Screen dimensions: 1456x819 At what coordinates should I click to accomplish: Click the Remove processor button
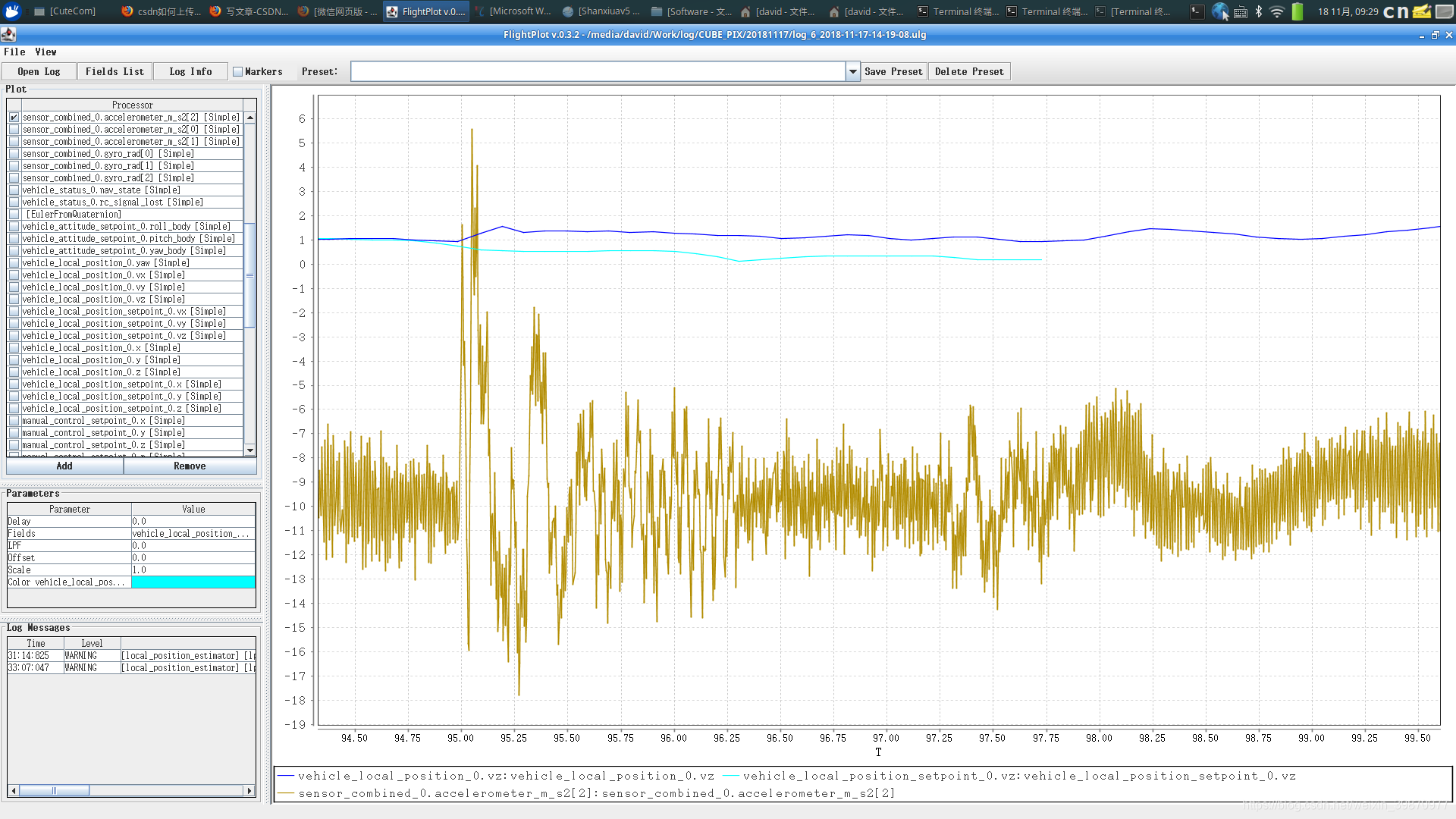pyautogui.click(x=190, y=466)
